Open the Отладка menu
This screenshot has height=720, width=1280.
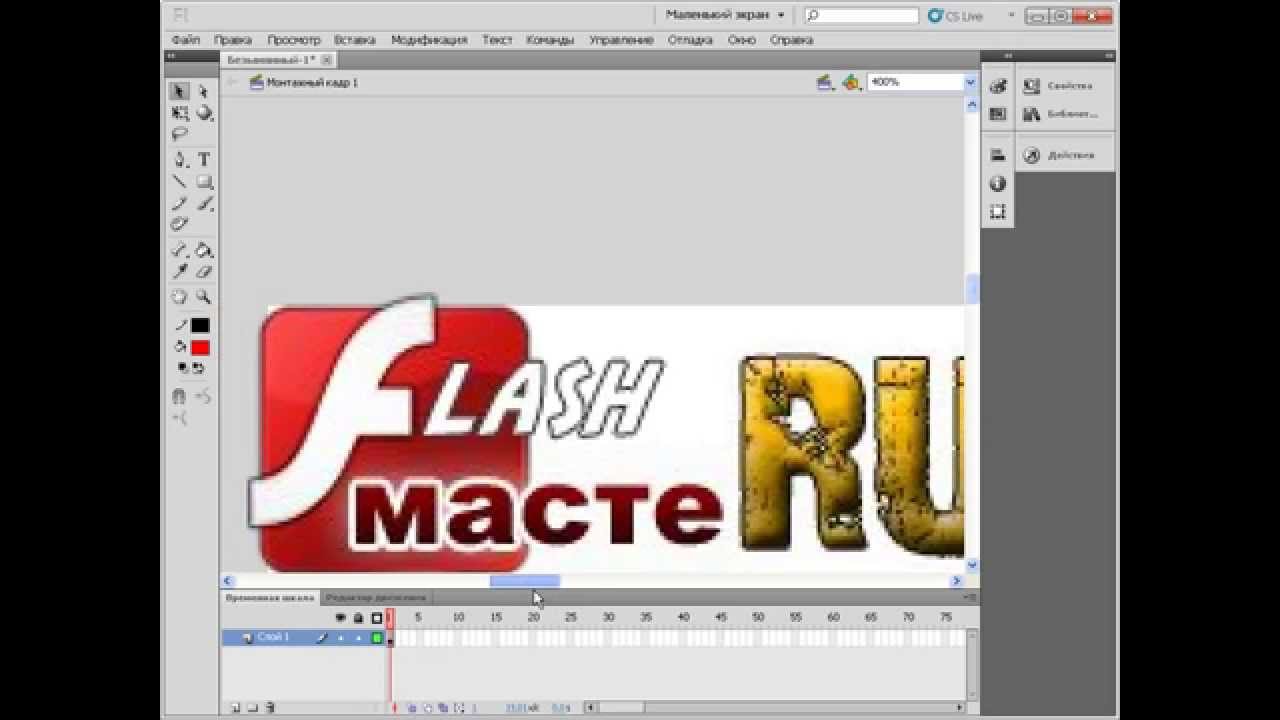pyautogui.click(x=690, y=40)
